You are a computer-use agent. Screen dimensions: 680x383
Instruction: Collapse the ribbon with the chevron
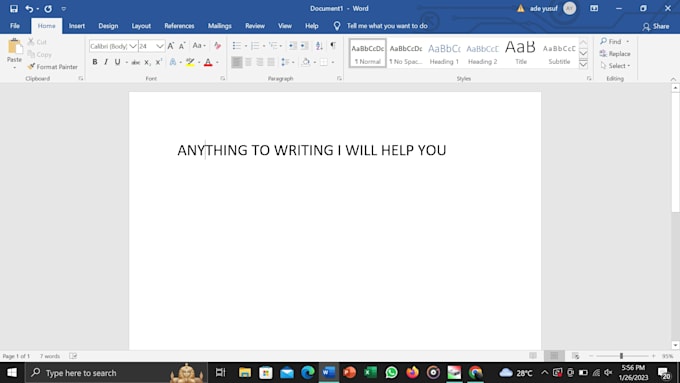pos(673,79)
